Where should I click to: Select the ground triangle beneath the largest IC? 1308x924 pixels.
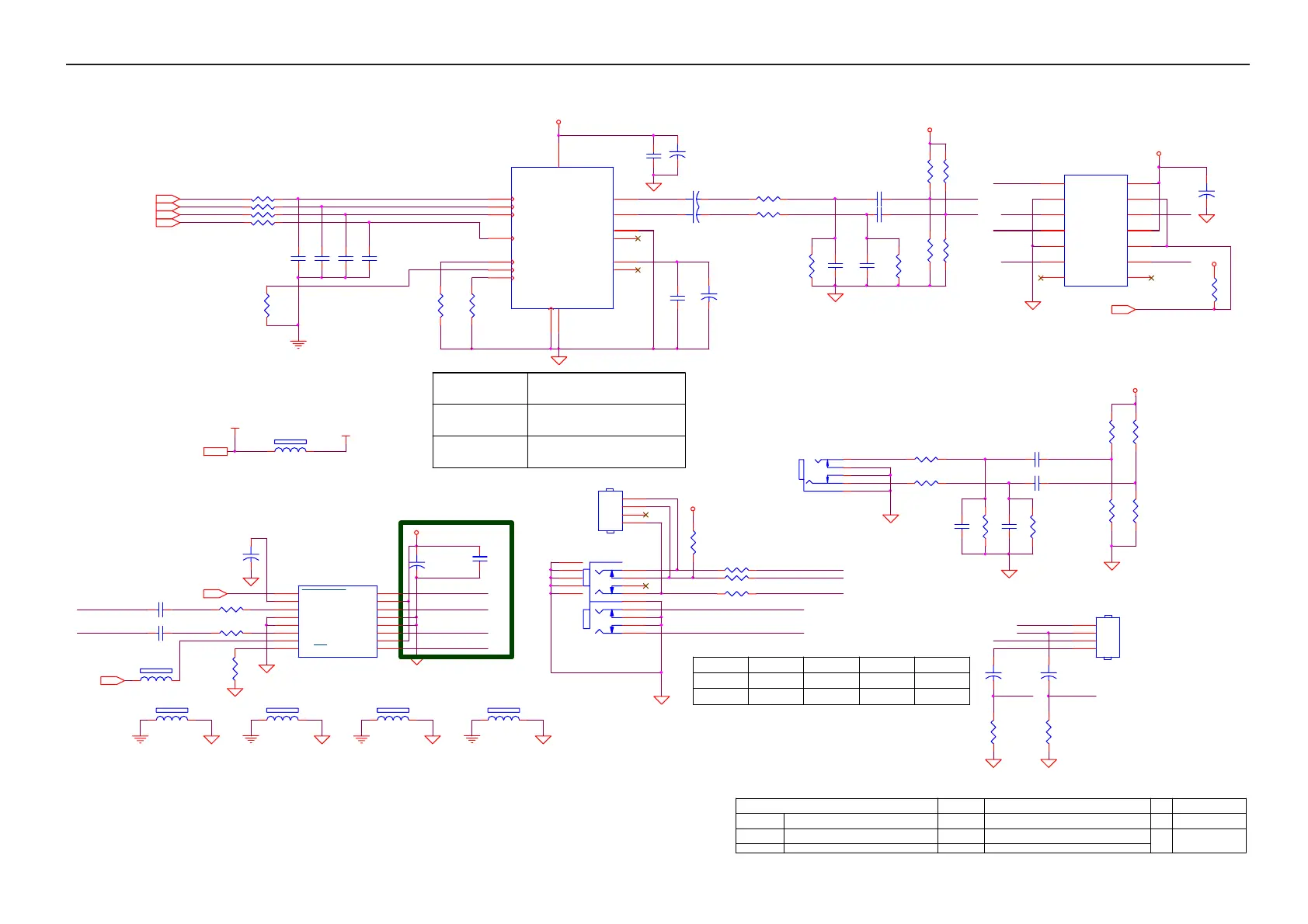click(558, 360)
